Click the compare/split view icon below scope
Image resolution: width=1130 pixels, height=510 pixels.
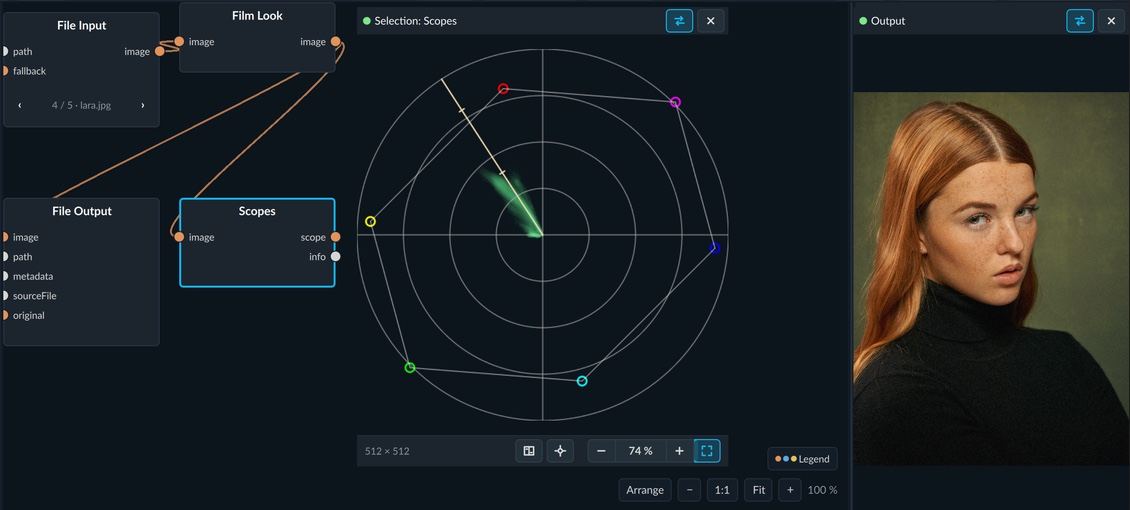tap(529, 451)
